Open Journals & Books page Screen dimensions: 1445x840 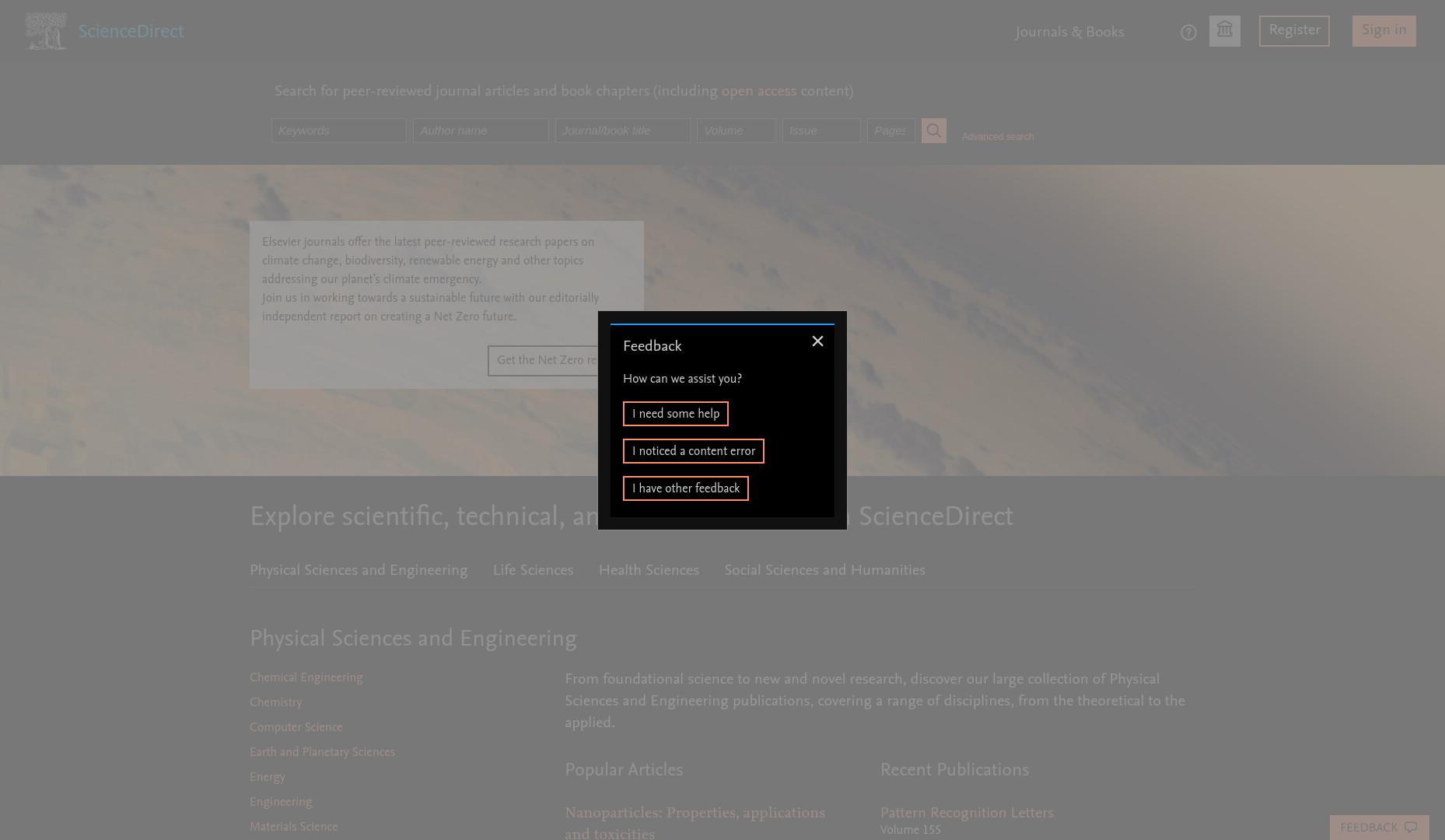coord(1069,33)
